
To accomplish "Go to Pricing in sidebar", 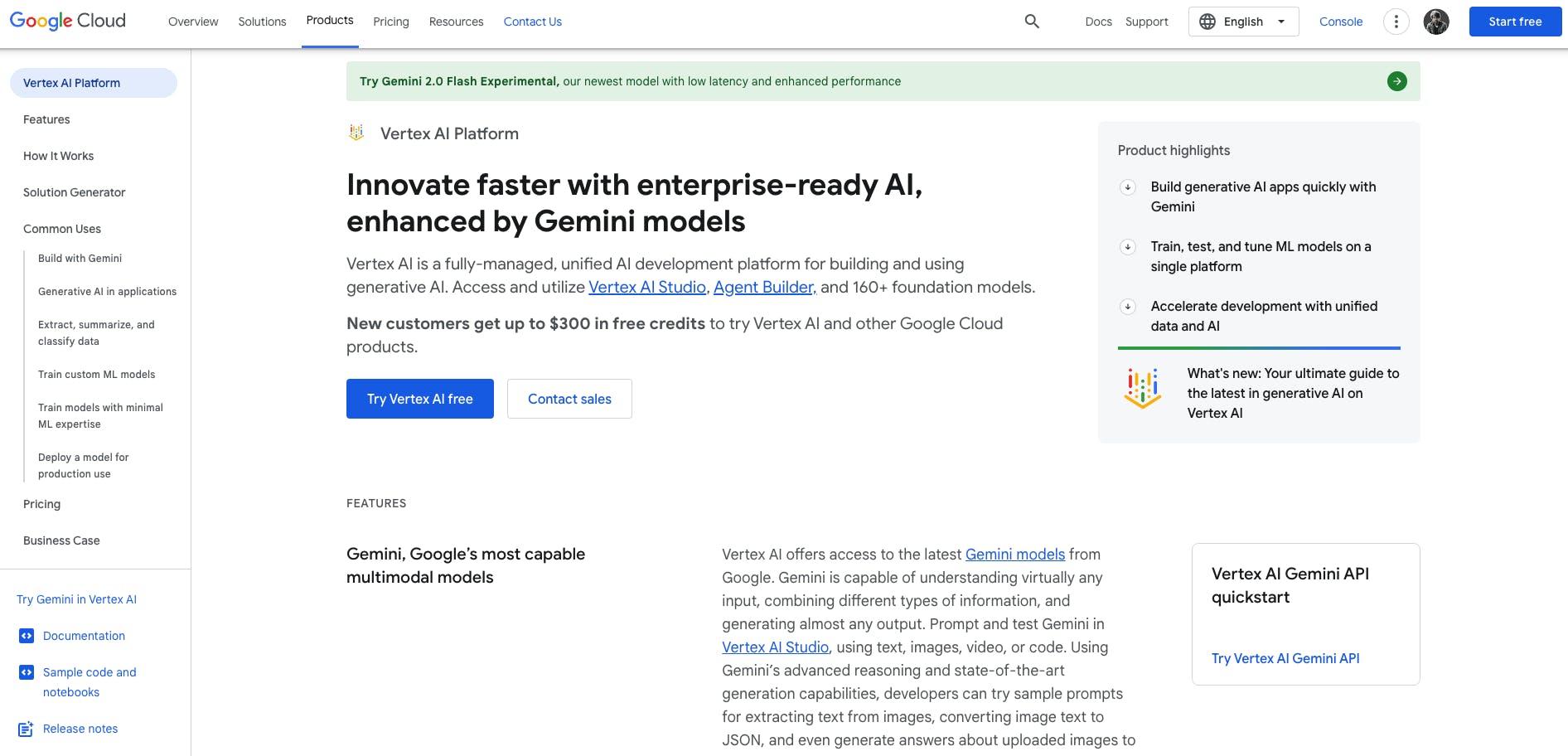I will pyautogui.click(x=41, y=504).
